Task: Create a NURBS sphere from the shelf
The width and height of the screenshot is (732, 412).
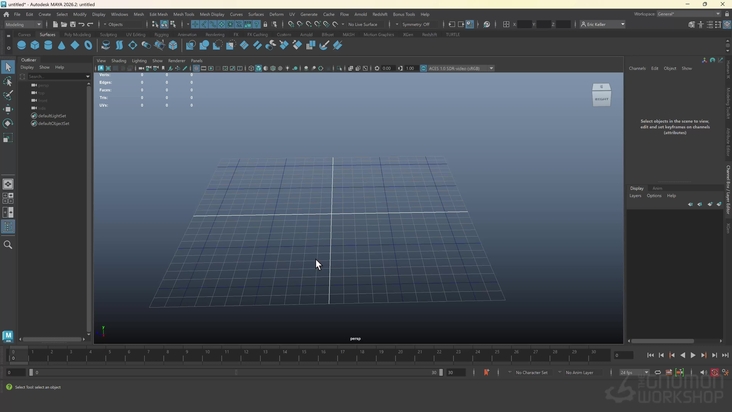Action: [x=22, y=45]
